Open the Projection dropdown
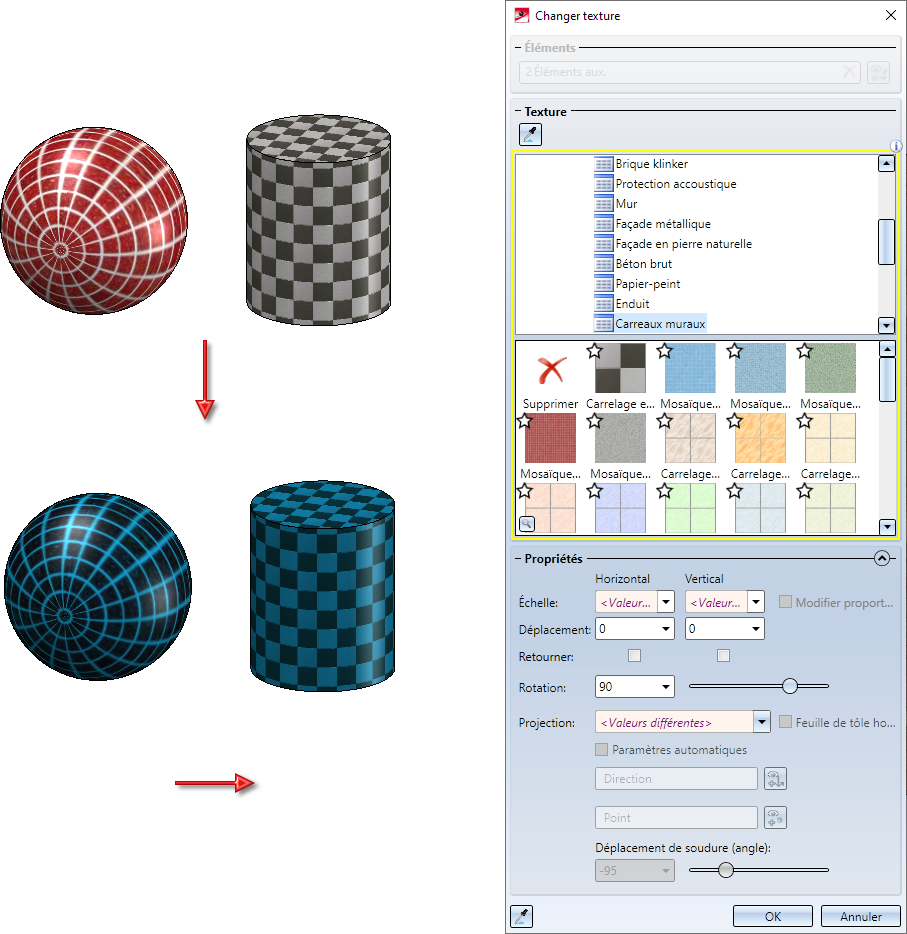 (x=762, y=722)
